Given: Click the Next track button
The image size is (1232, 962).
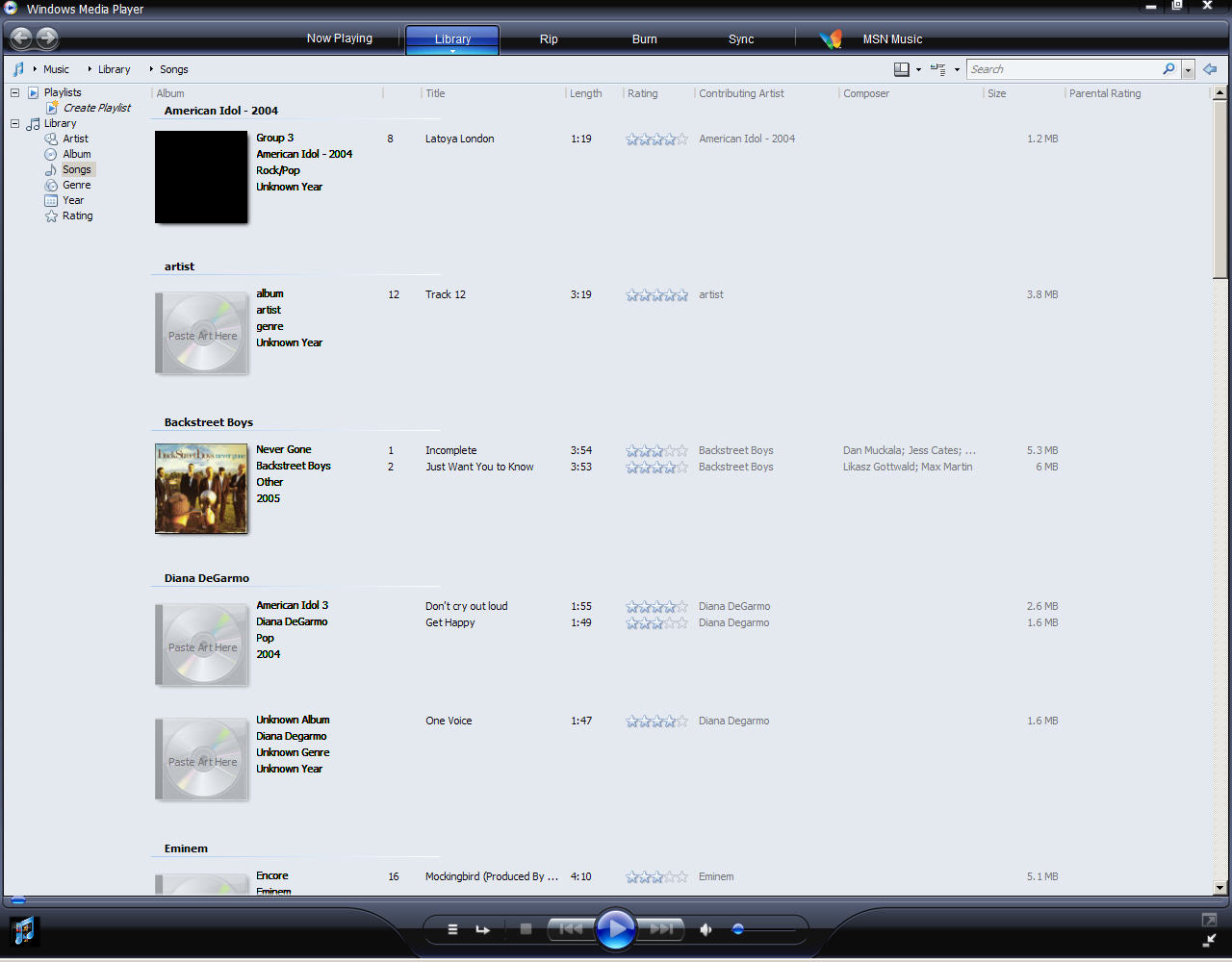Looking at the screenshot, I should point(661,929).
